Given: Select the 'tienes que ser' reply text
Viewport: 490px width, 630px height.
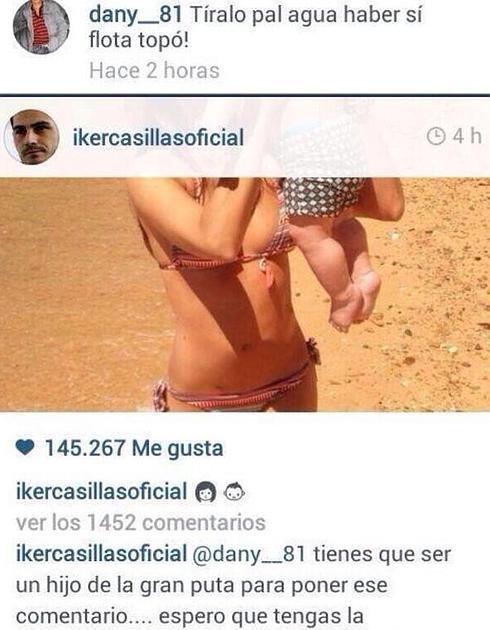Looking at the screenshot, I should coord(382,554).
